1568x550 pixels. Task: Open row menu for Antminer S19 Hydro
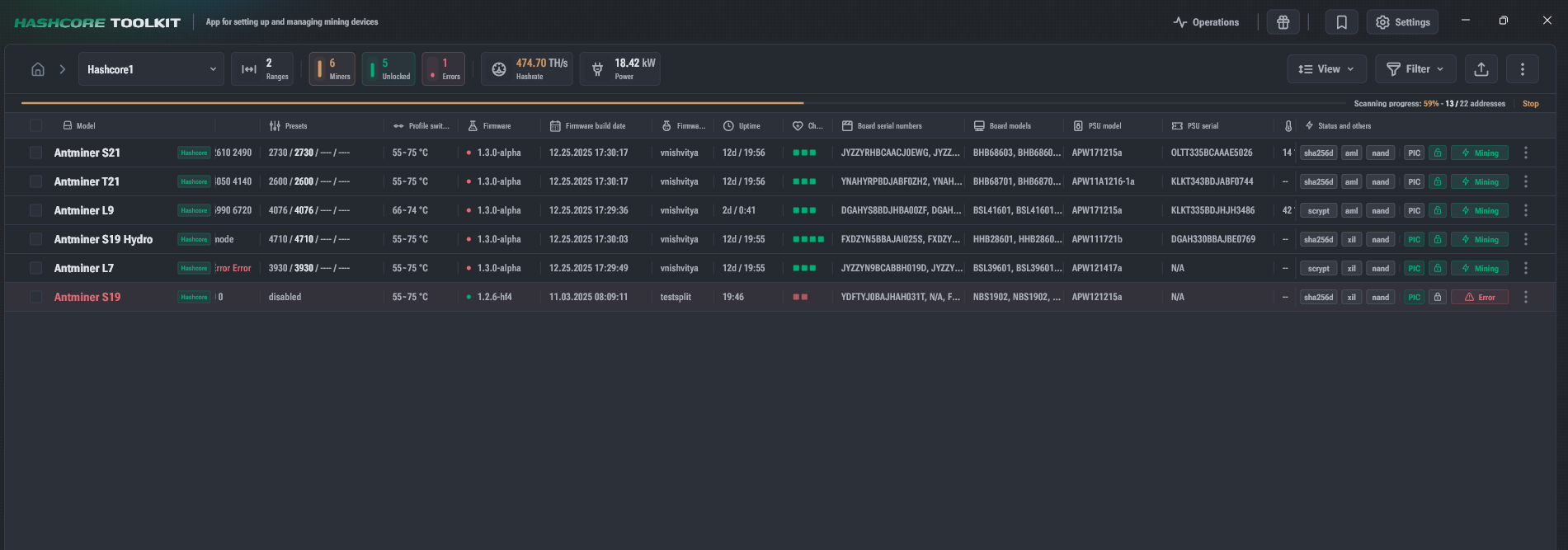(x=1526, y=239)
